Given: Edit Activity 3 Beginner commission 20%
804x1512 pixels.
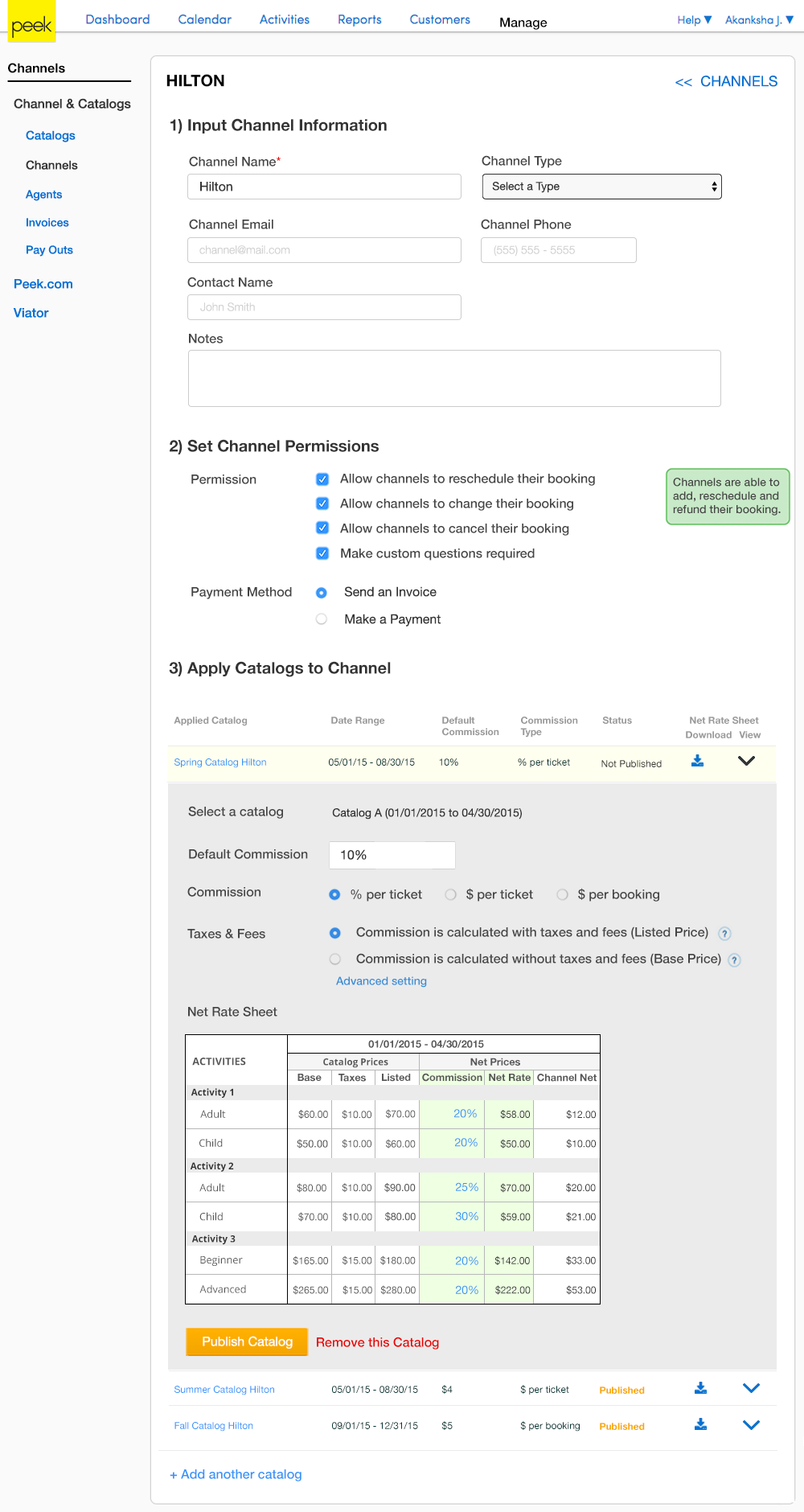Looking at the screenshot, I should (466, 1261).
